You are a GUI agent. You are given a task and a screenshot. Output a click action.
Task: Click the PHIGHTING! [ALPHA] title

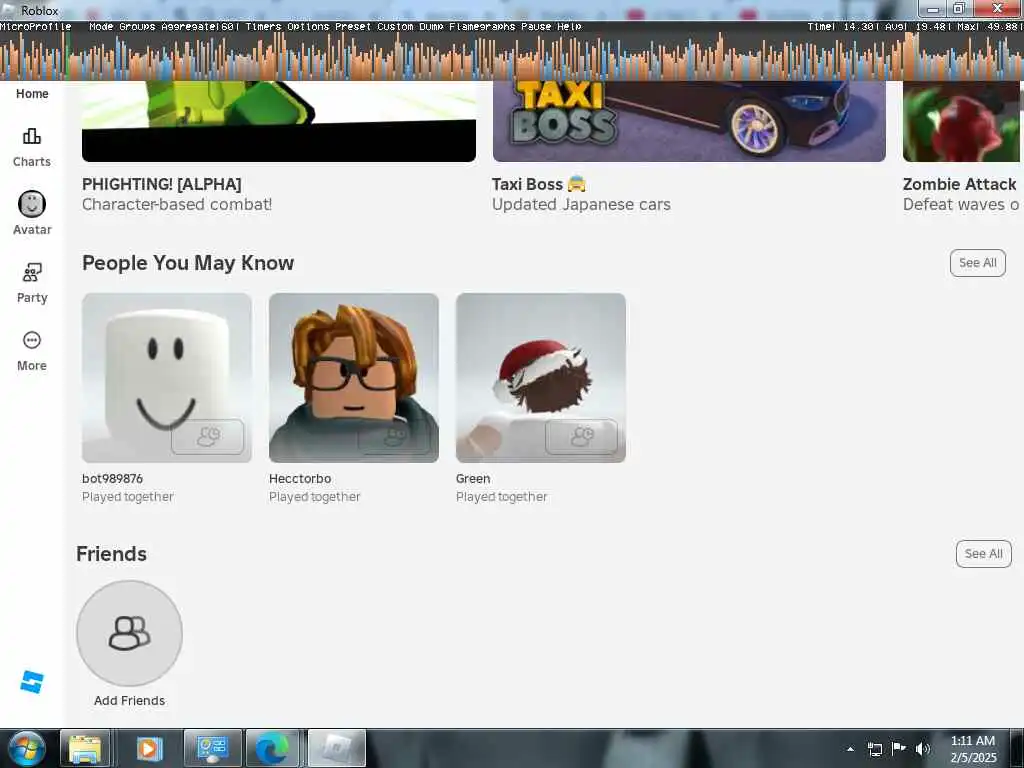pyautogui.click(x=161, y=184)
